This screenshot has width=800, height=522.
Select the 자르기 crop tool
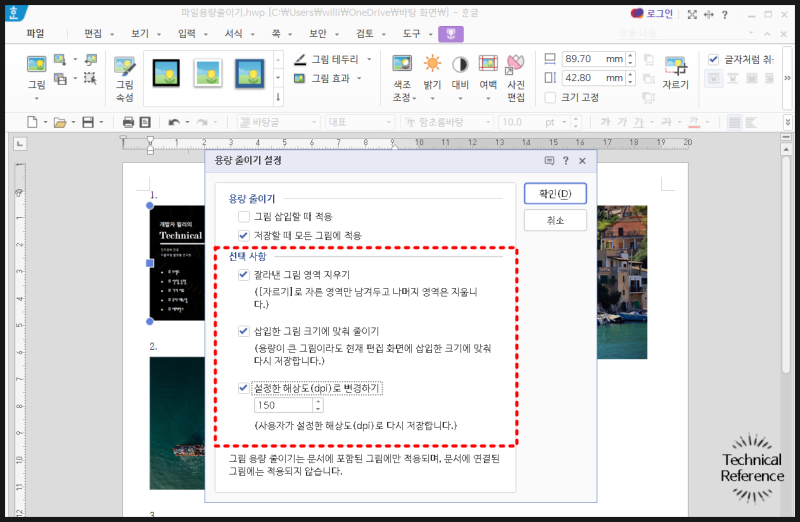pos(676,74)
